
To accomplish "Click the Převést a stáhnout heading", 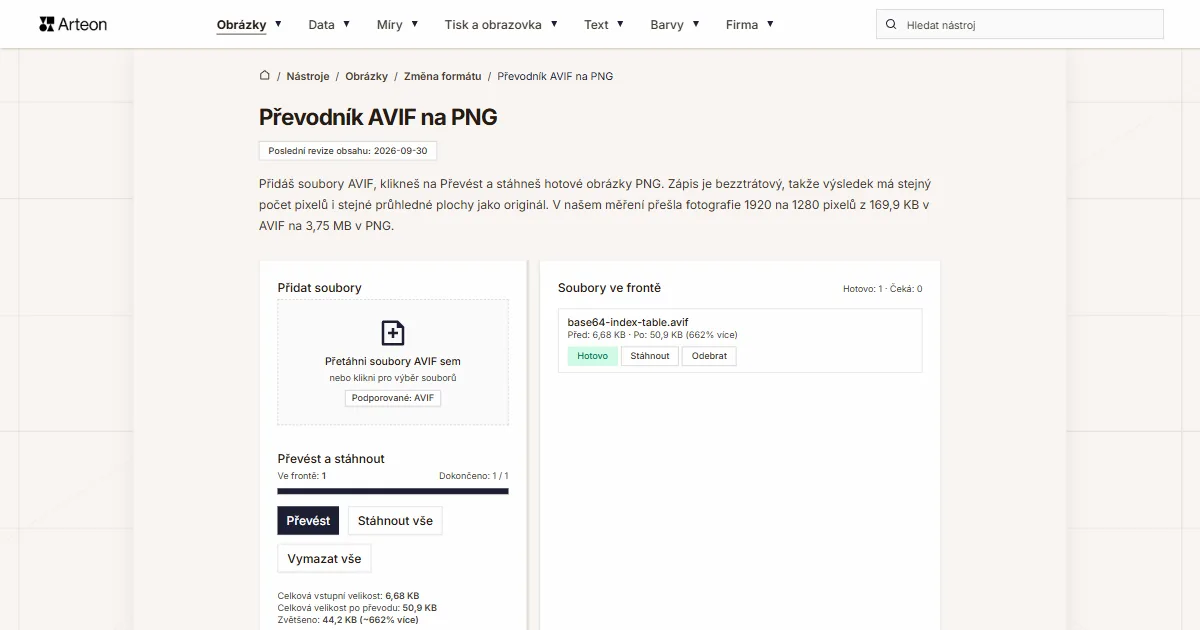I will [331, 459].
